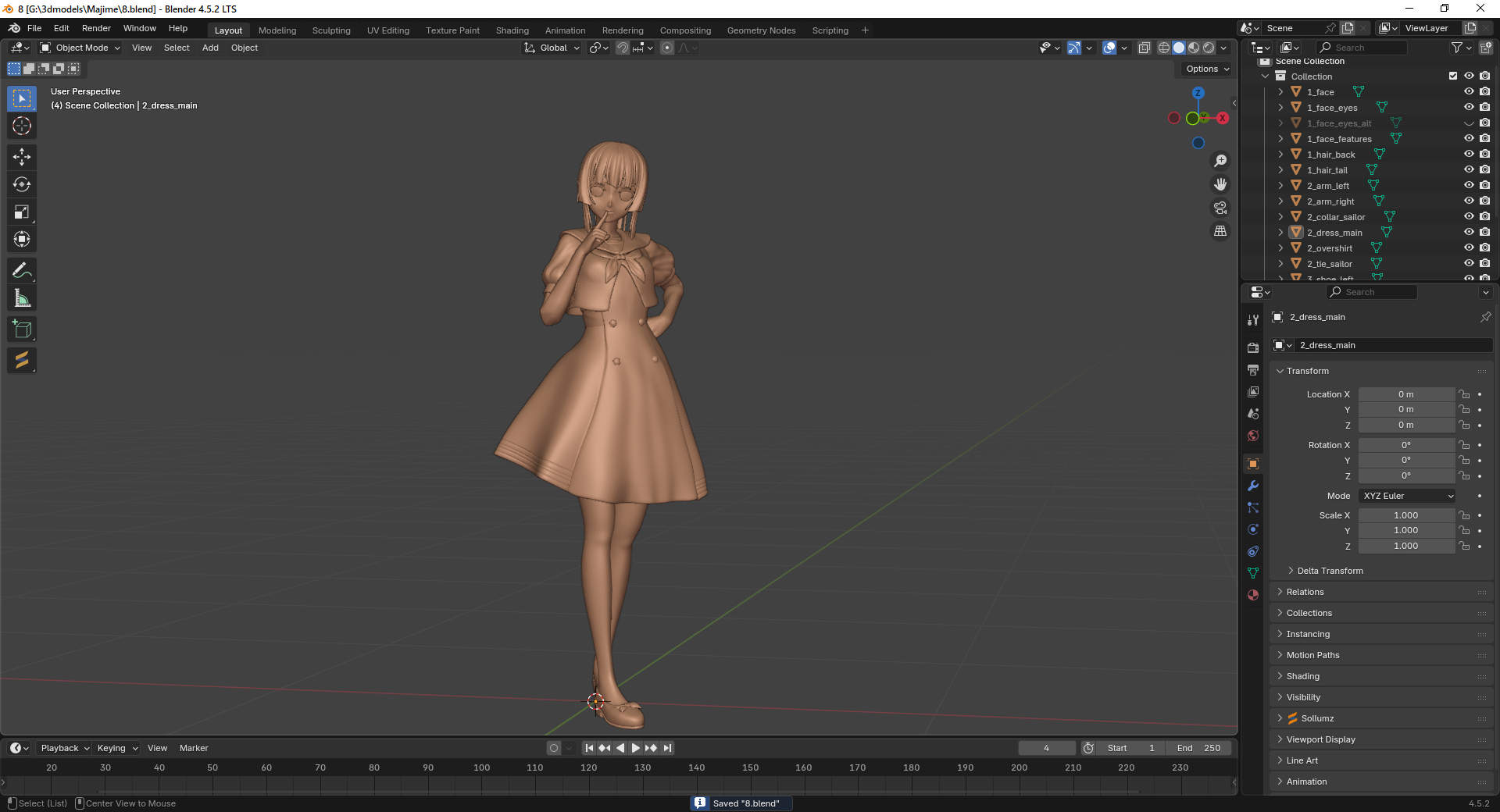Open the Render menu
Image resolution: width=1500 pixels, height=812 pixels.
coord(96,28)
